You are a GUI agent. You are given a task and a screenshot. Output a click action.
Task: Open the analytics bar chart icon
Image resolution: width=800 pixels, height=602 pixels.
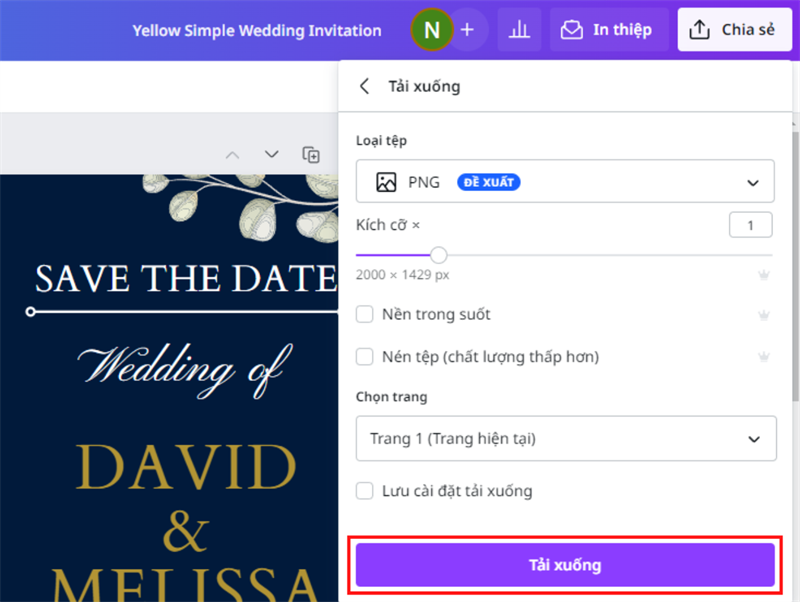click(x=519, y=30)
